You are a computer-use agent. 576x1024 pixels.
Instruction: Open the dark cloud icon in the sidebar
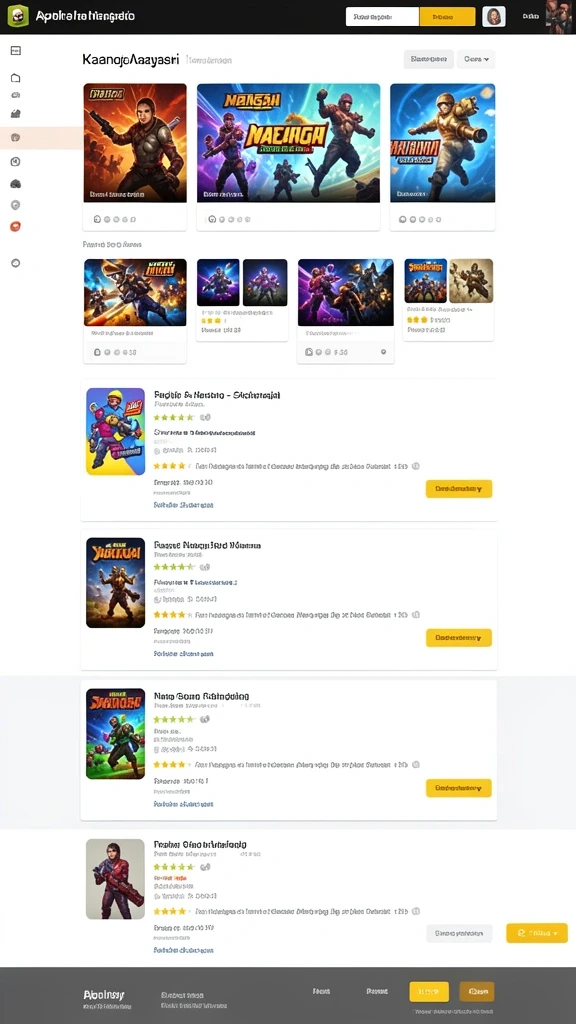tap(16, 184)
